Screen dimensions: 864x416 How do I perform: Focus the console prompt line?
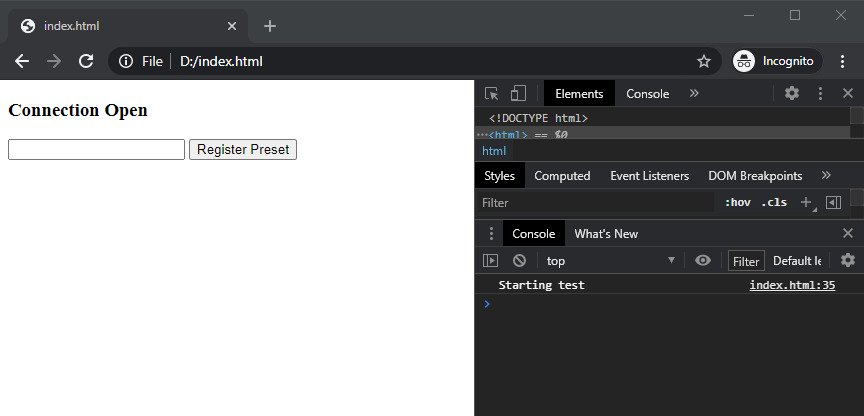coord(669,304)
